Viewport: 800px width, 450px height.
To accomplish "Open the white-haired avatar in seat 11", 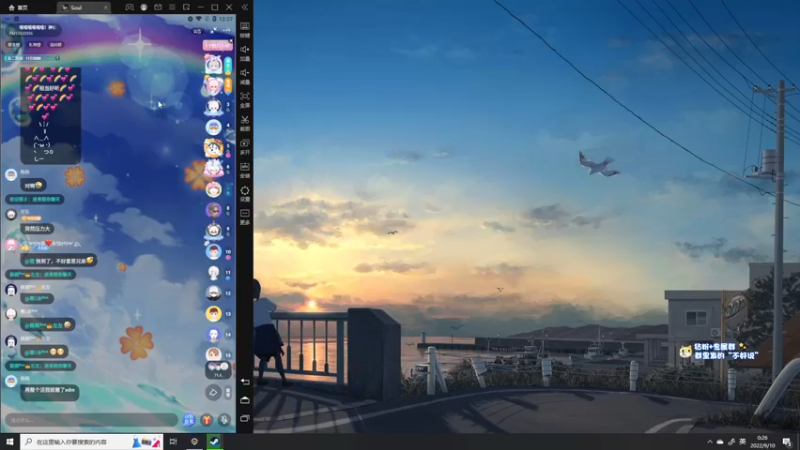I will pyautogui.click(x=213, y=272).
